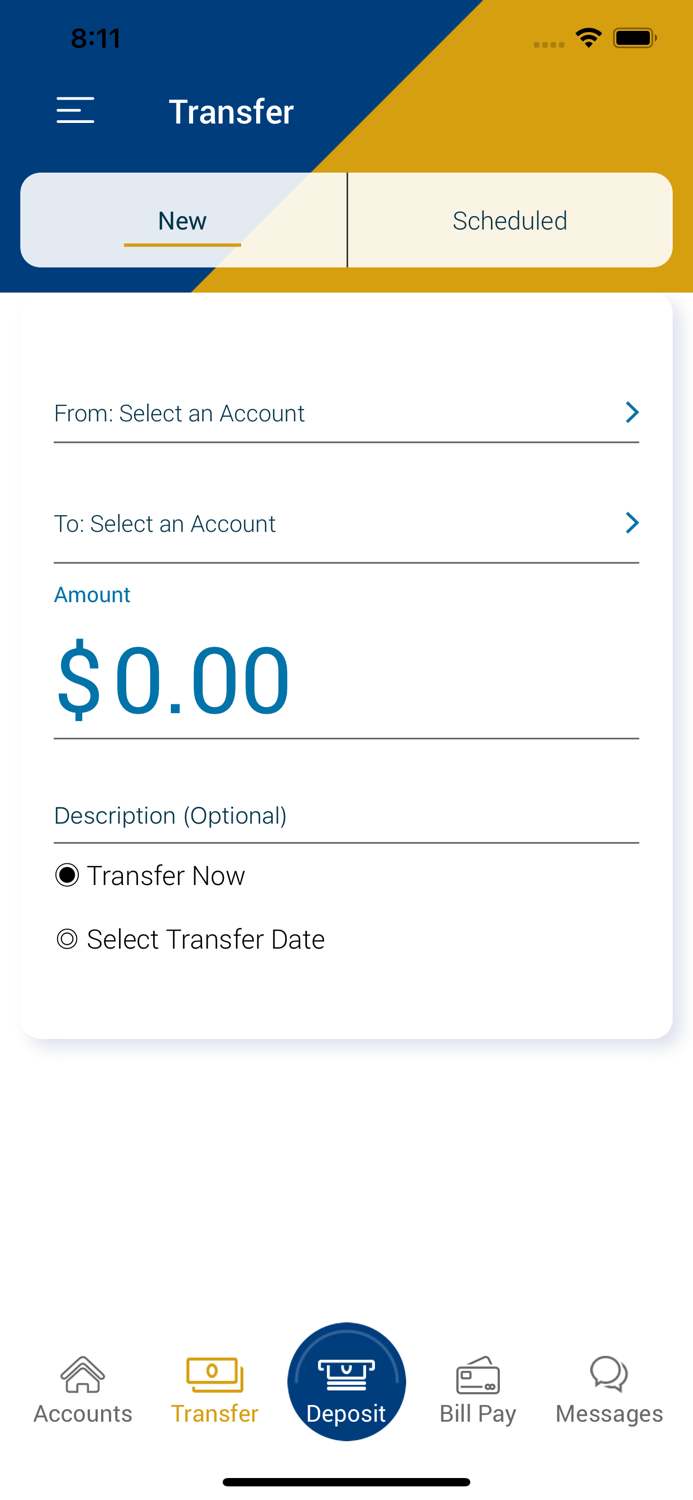This screenshot has width=693, height=1500.
Task: Tap the cellular signal dots indicator
Action: pos(548,44)
